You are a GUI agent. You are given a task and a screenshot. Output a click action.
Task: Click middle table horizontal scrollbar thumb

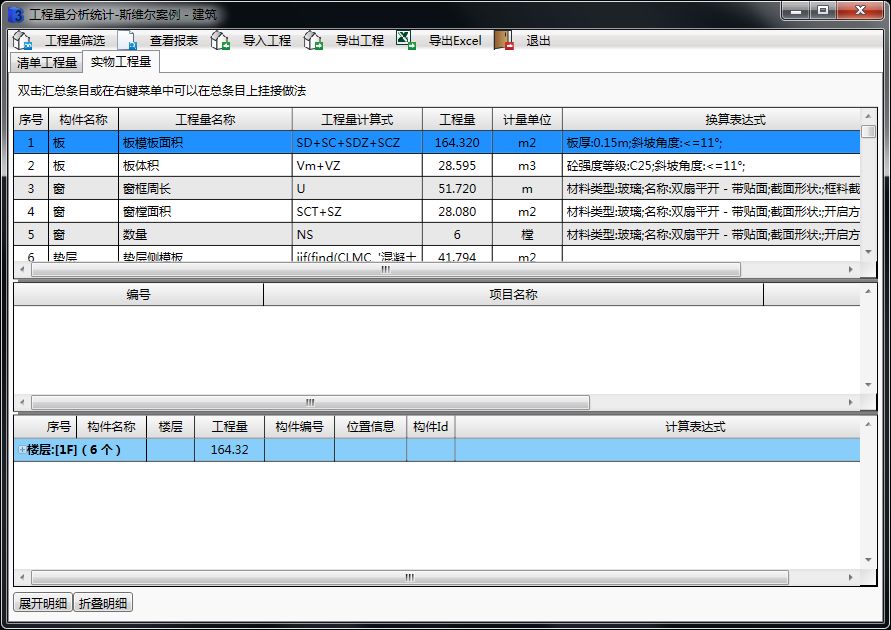310,402
